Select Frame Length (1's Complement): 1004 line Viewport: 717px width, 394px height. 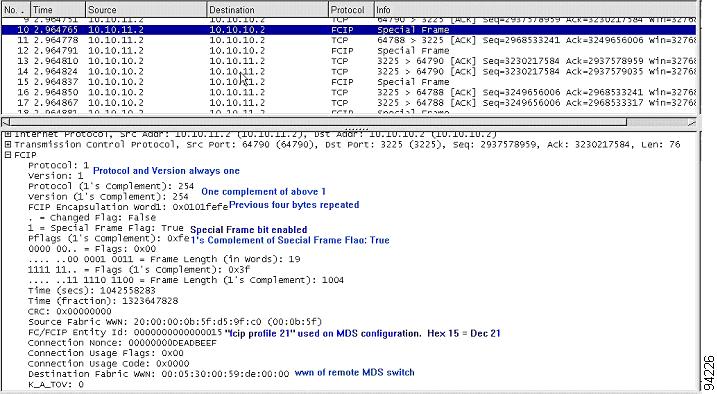pos(186,280)
